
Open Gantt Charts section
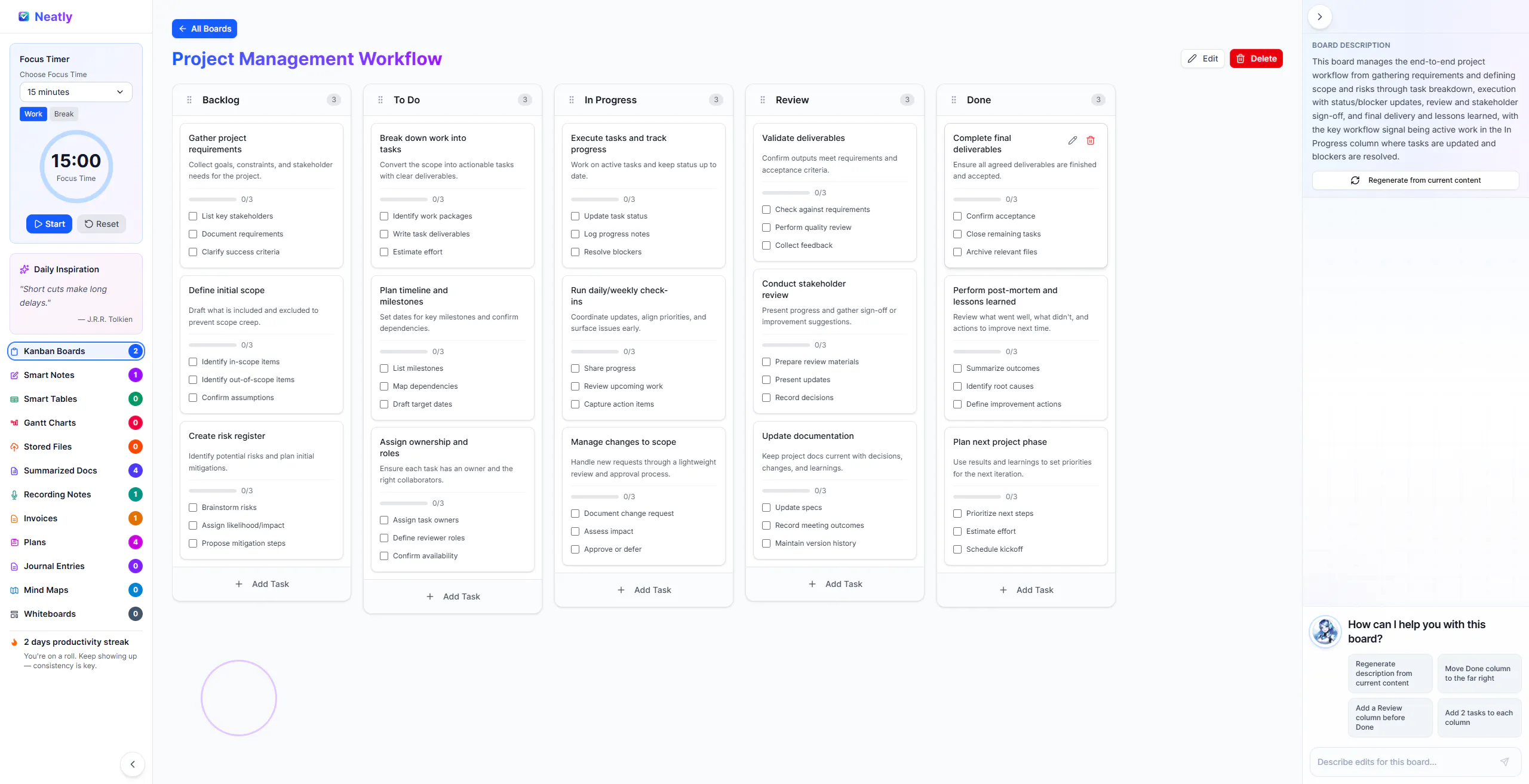(x=76, y=423)
